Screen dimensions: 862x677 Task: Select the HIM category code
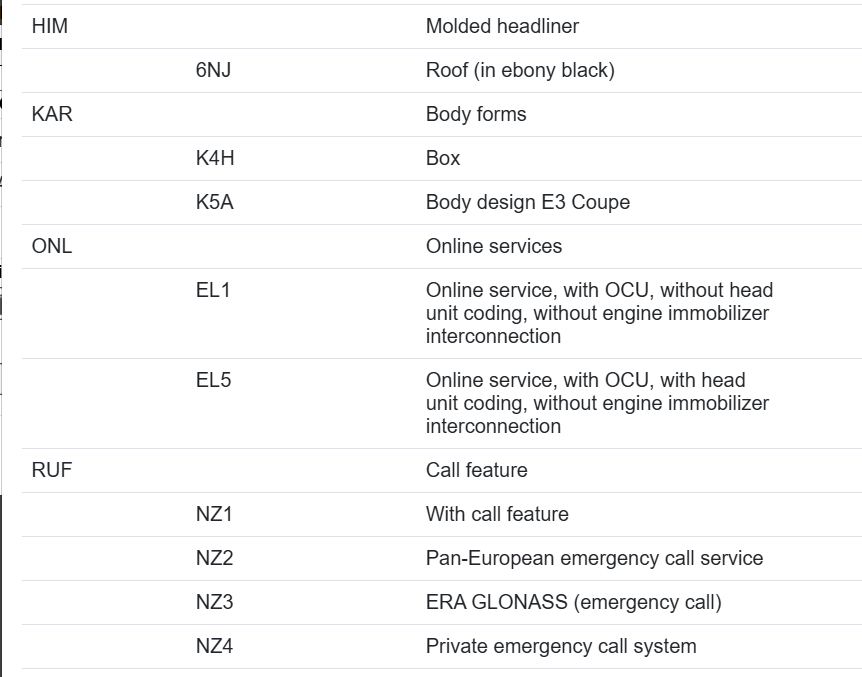point(50,26)
